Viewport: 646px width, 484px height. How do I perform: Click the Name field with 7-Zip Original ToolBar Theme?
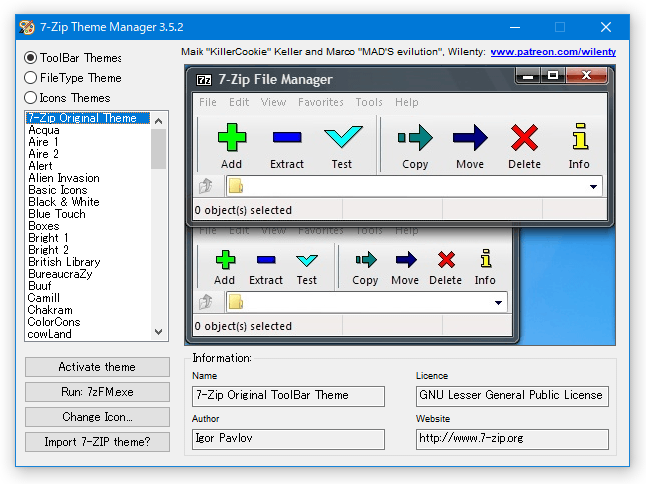tap(288, 396)
